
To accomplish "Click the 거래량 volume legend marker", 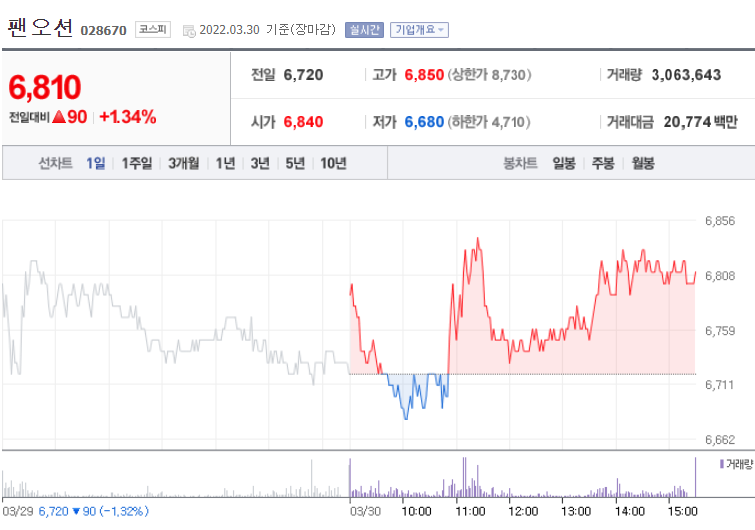I will tap(722, 464).
